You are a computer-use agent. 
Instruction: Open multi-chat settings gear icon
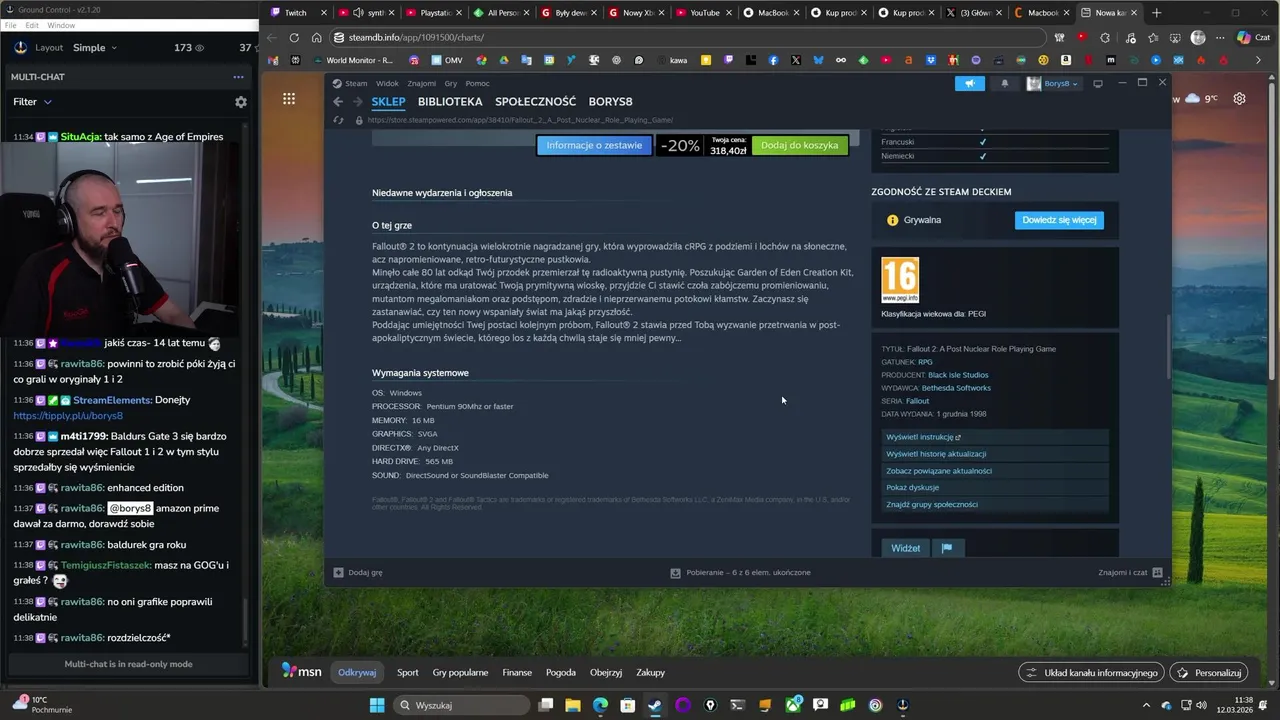(x=240, y=102)
